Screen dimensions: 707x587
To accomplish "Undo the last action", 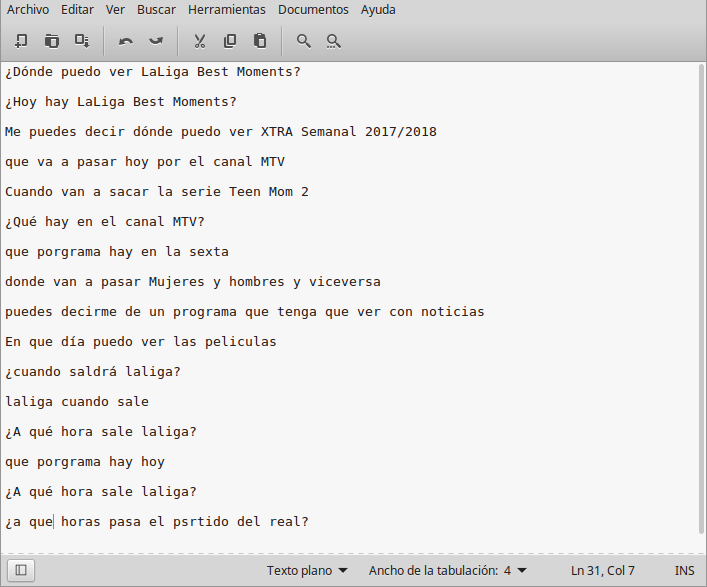I will pyautogui.click(x=126, y=41).
